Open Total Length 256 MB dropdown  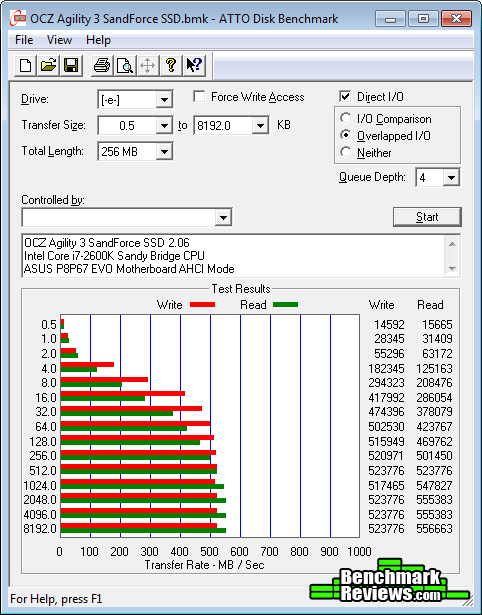(x=164, y=152)
